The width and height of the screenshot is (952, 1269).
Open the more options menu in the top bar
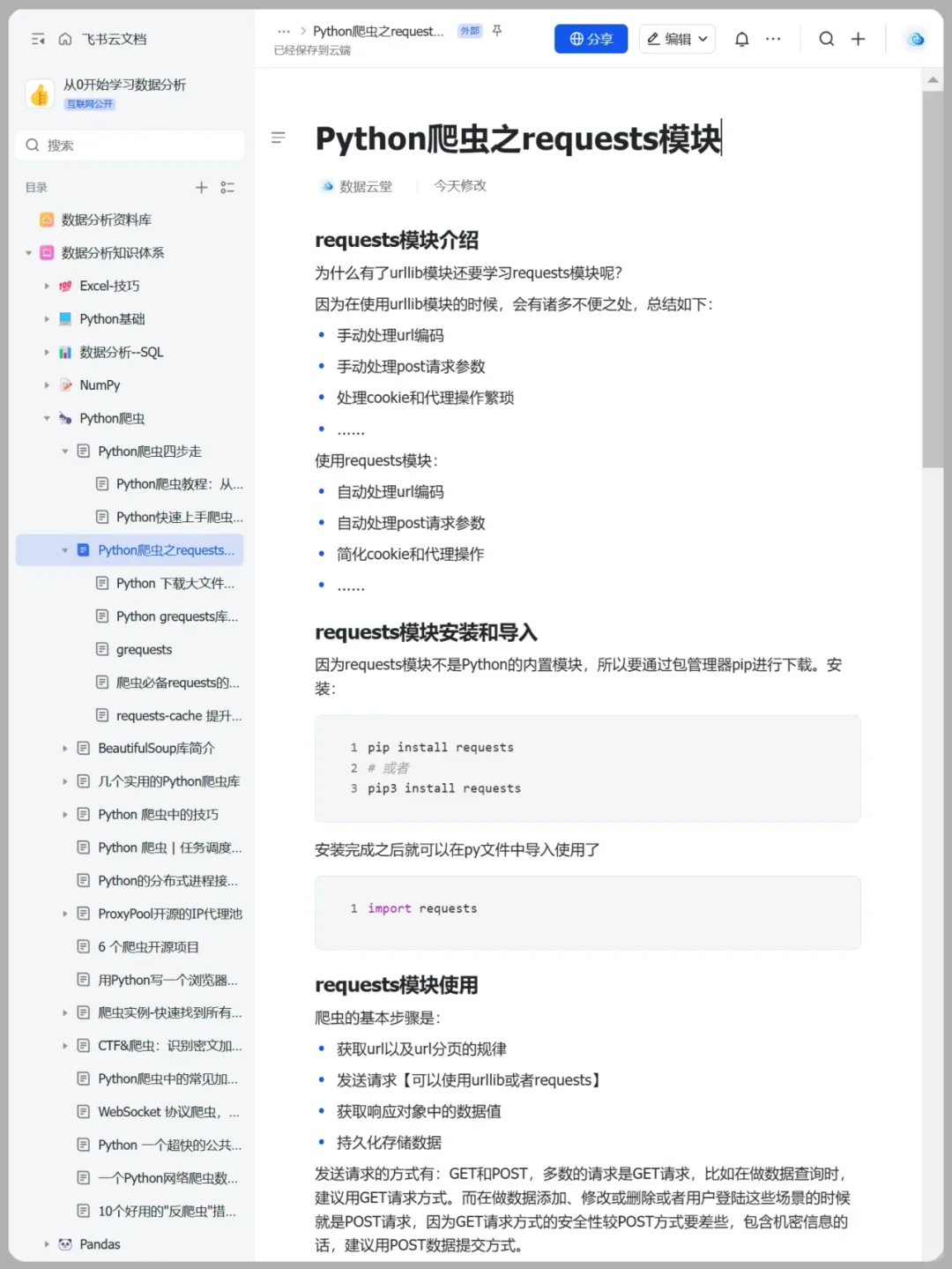point(773,39)
